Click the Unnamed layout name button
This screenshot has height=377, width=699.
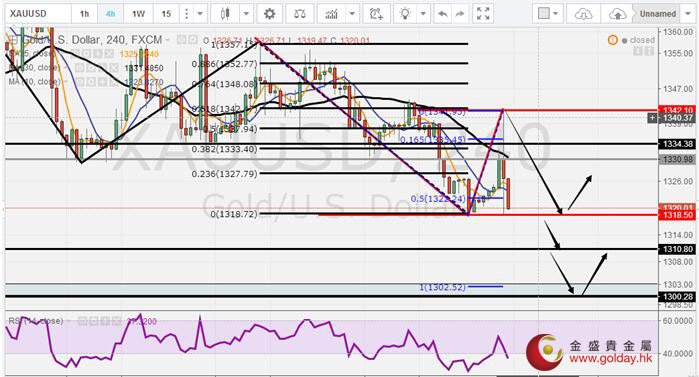click(x=658, y=14)
